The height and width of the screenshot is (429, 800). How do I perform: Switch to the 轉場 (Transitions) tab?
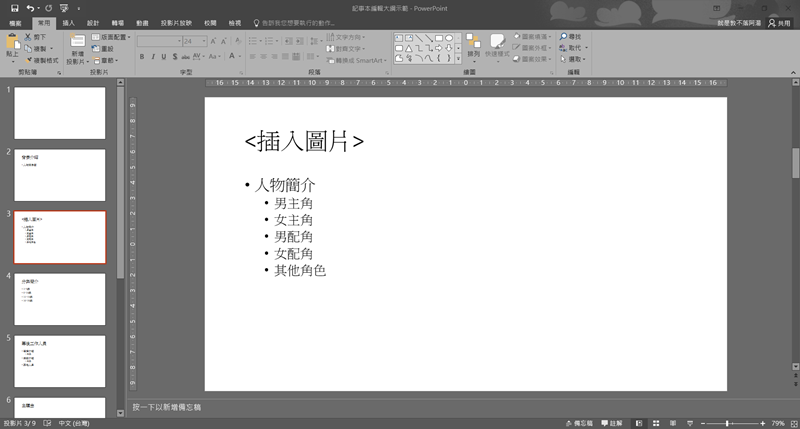[x=118, y=23]
